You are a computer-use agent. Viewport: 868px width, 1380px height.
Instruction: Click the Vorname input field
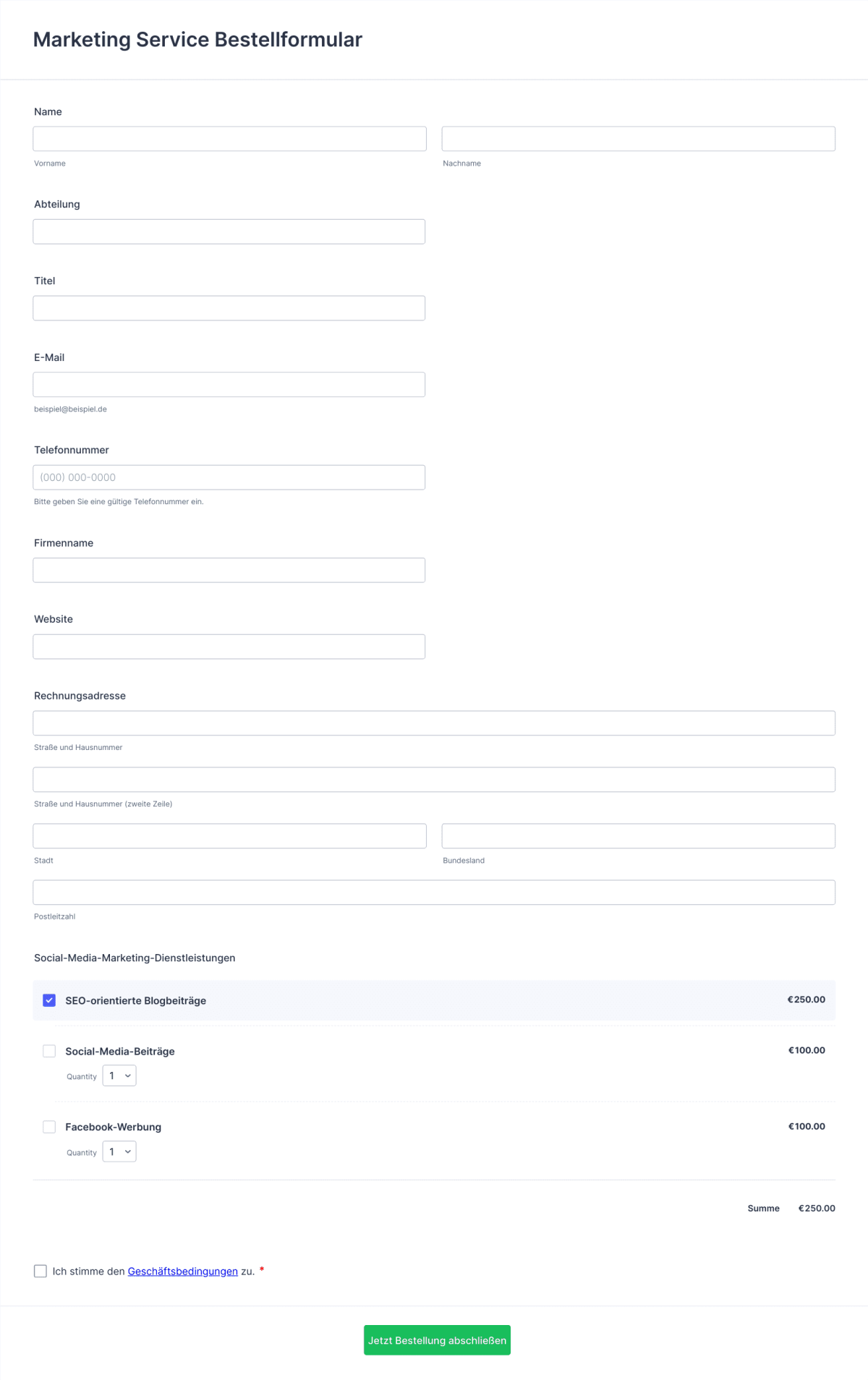pyautogui.click(x=229, y=138)
